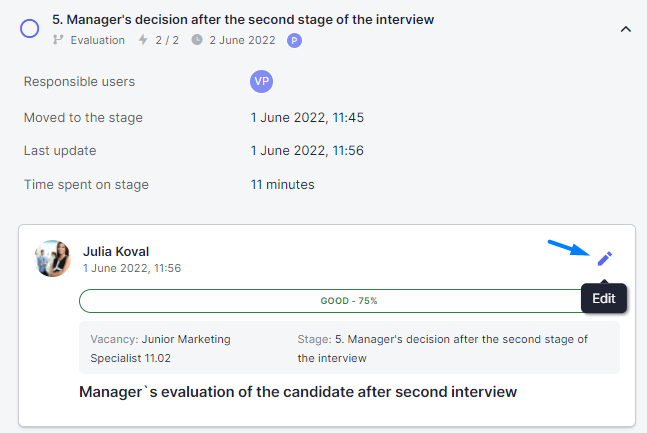647x433 pixels.
Task: Open Julia Koval's profile photo
Action: pos(52,259)
